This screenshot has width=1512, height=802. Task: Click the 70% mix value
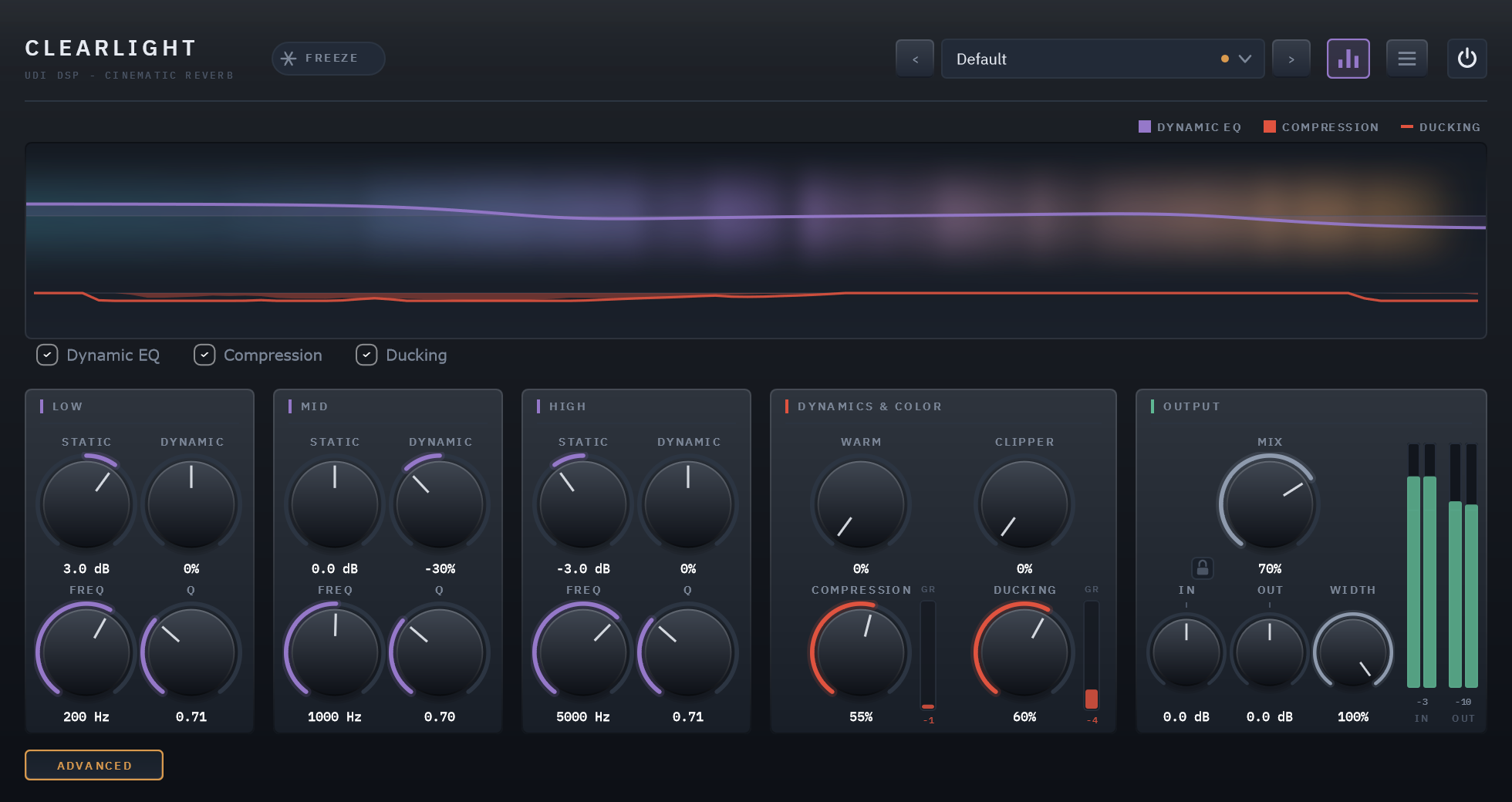pyautogui.click(x=1270, y=569)
